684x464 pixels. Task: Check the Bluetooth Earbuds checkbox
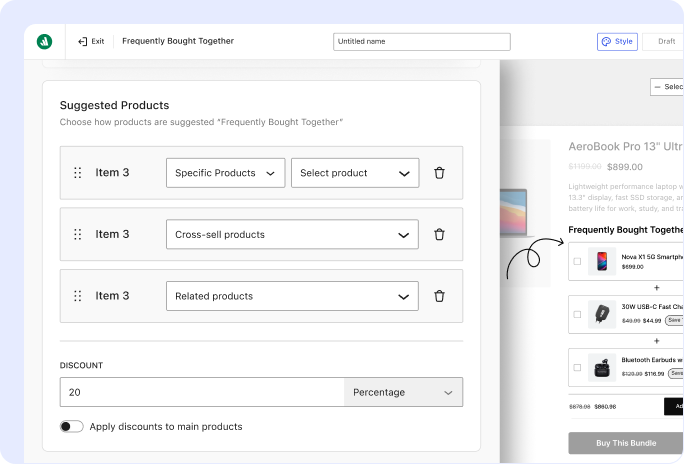click(x=577, y=368)
